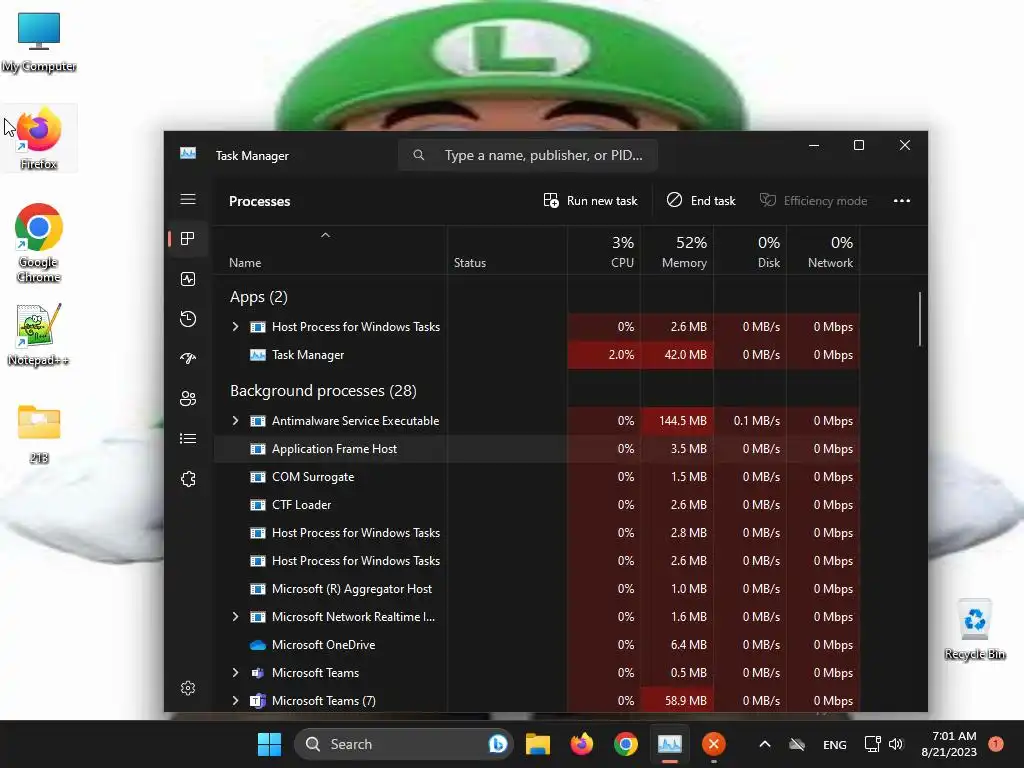
Task: Expand the Antimalware Service Executable row
Action: pyautogui.click(x=235, y=421)
